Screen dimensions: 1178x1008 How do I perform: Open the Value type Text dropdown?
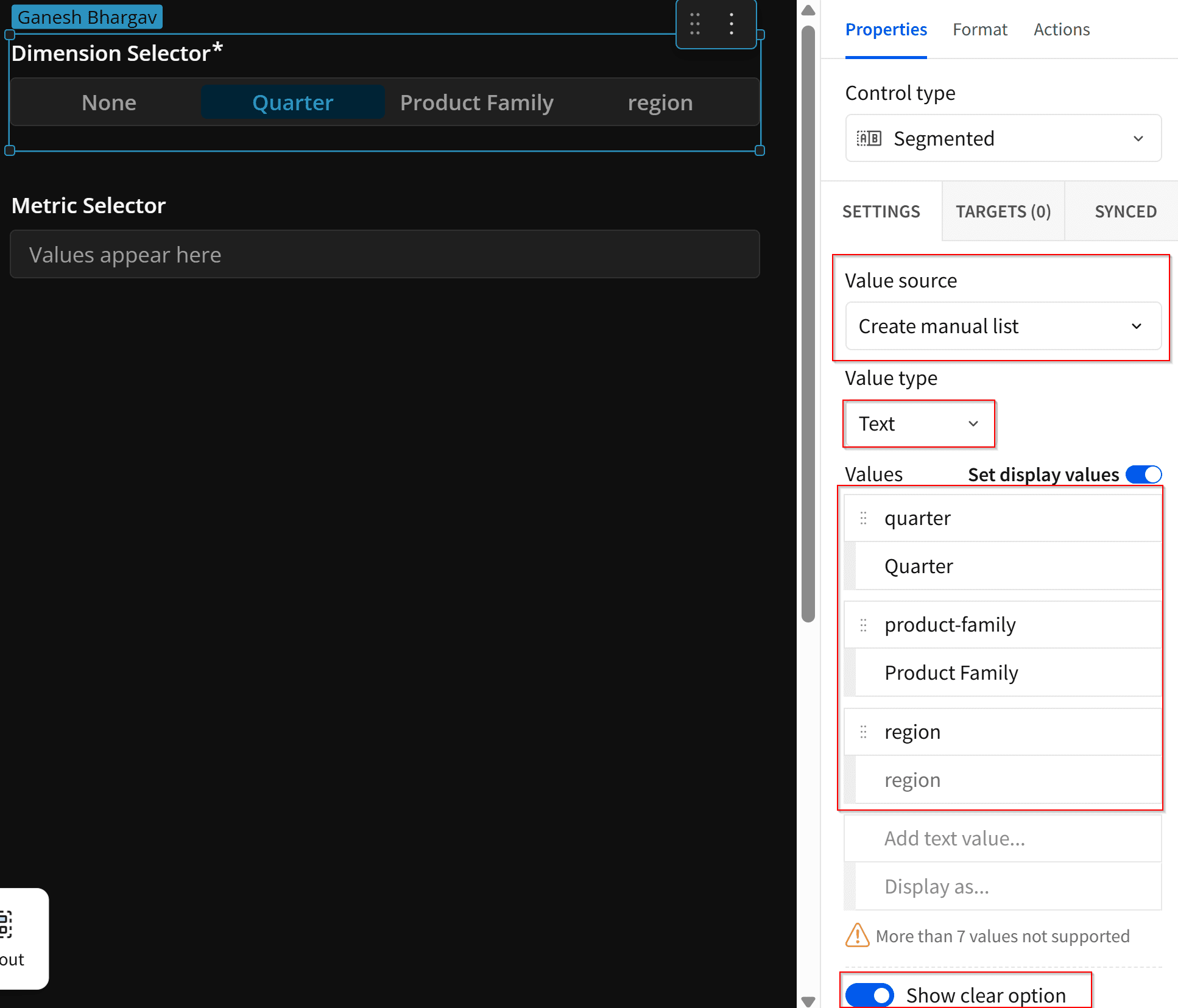coord(918,423)
